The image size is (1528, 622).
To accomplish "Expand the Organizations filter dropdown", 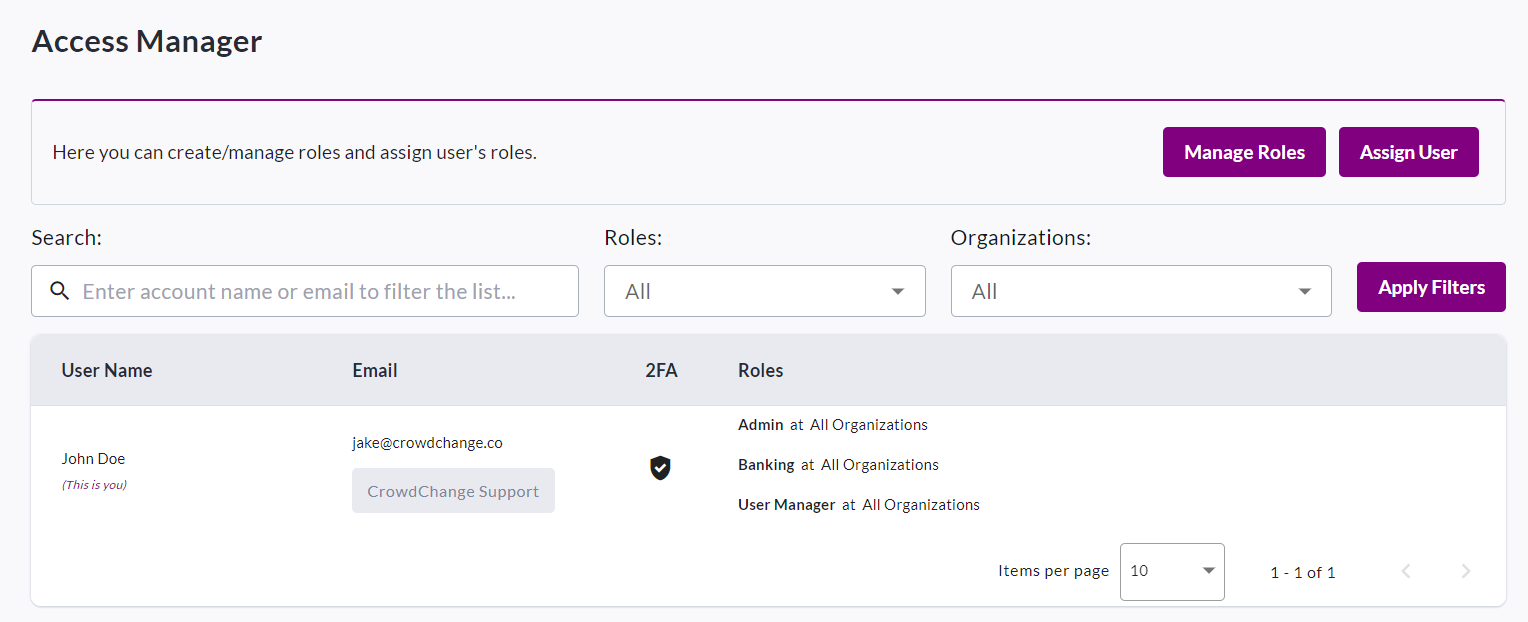I will point(1140,291).
